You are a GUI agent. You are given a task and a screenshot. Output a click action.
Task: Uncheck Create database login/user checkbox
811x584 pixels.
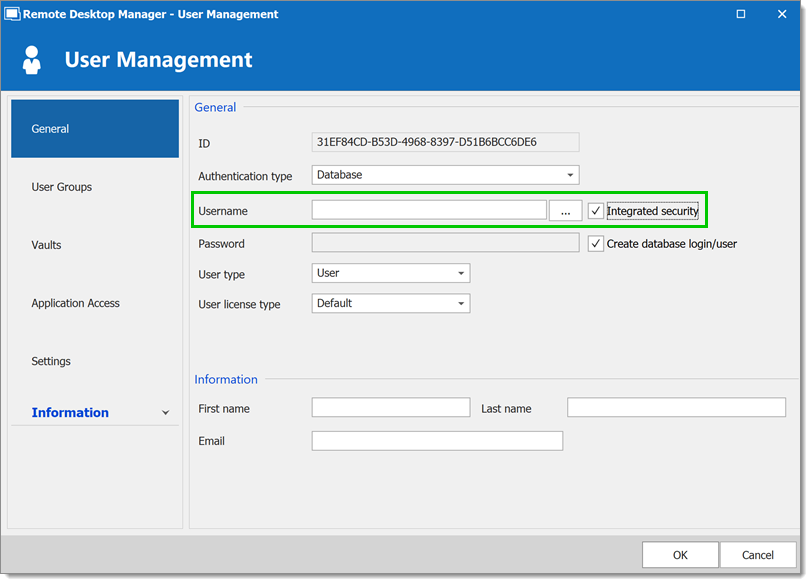tap(595, 244)
